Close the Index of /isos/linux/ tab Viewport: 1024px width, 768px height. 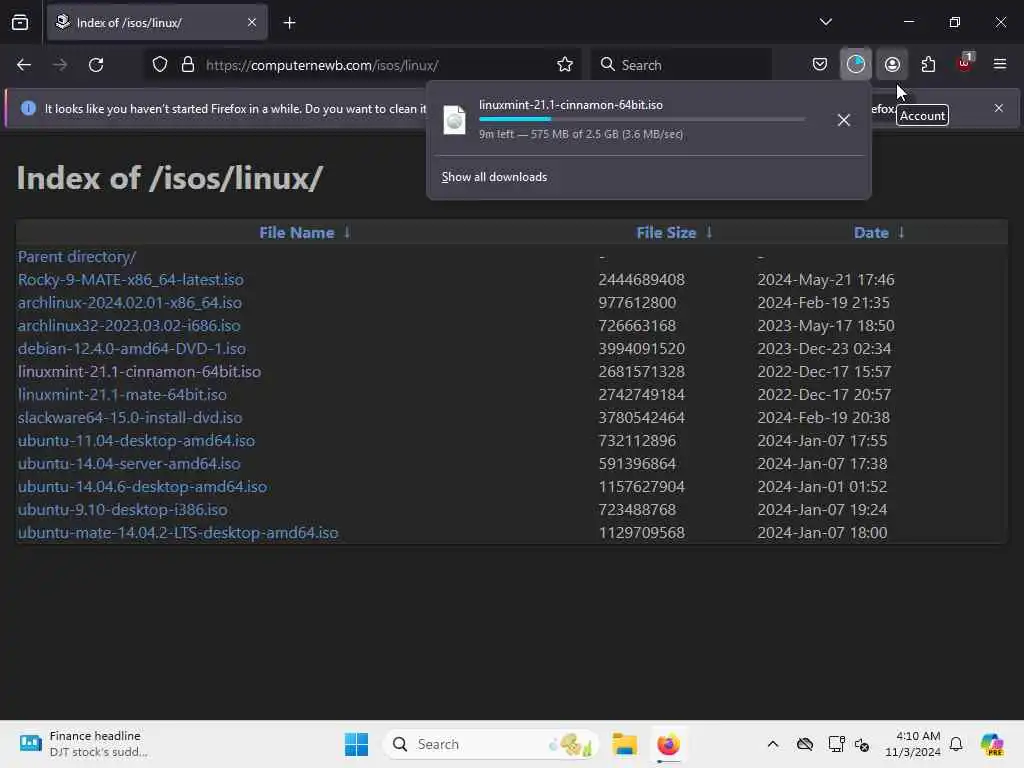[252, 22]
